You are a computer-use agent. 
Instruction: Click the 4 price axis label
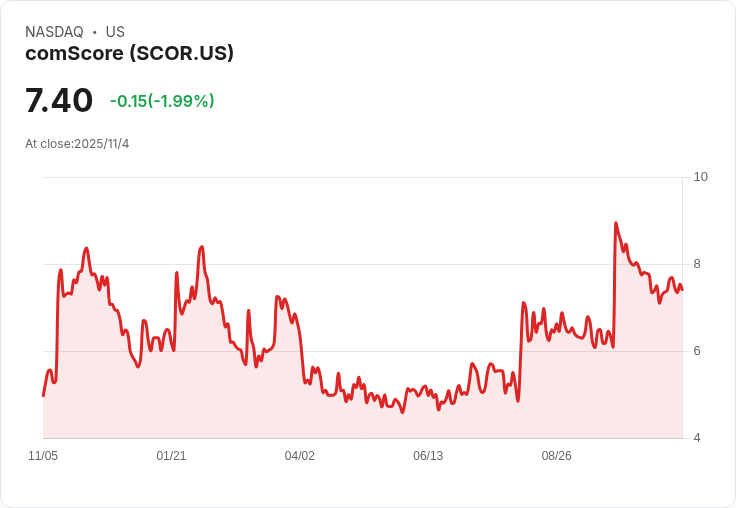(x=697, y=438)
